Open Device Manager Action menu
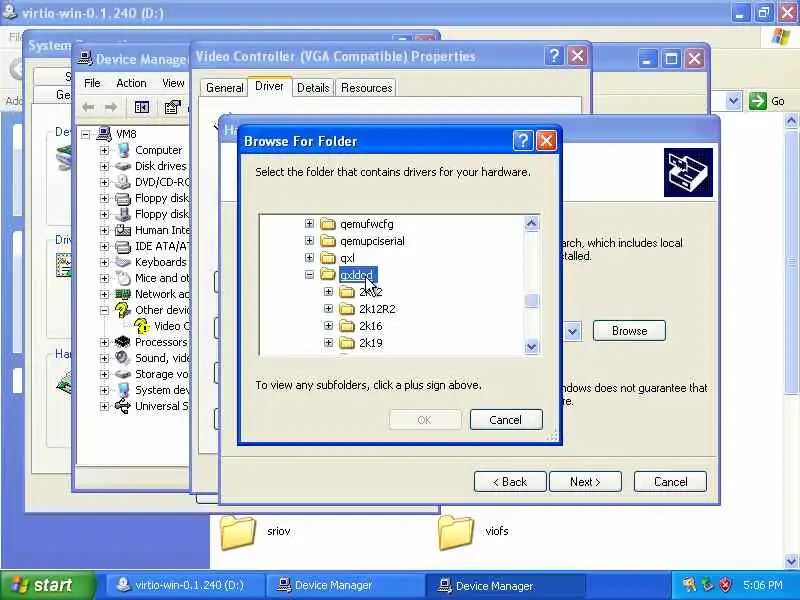This screenshot has height=600, width=800. click(131, 83)
